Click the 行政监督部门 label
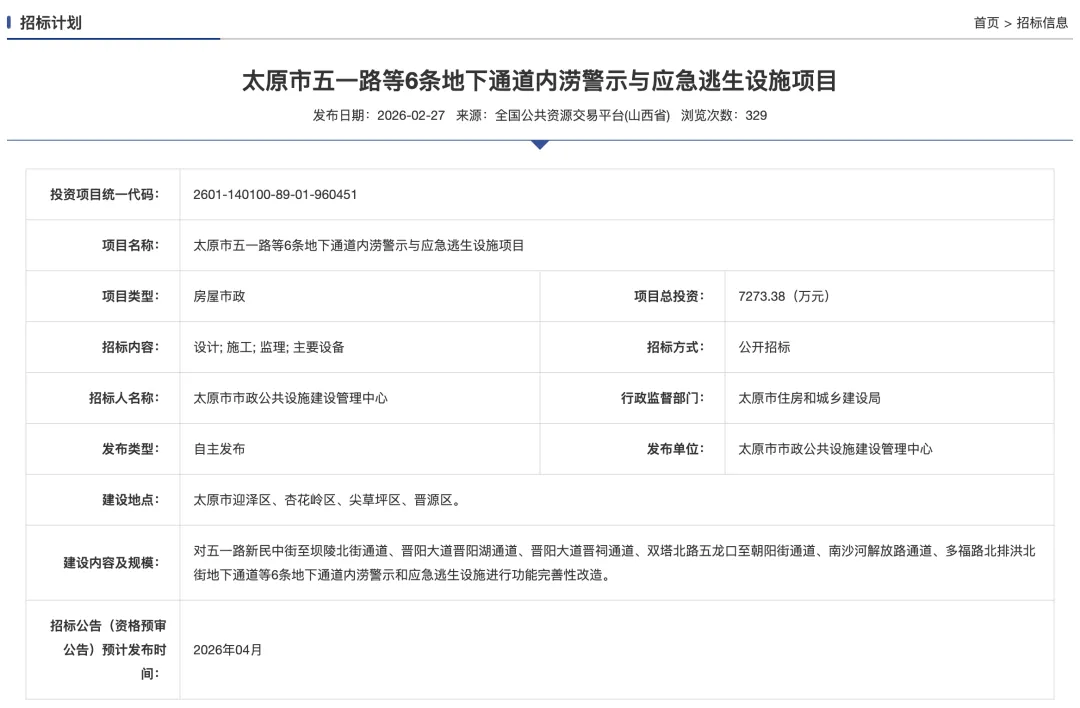This screenshot has height=708, width=1080. [663, 398]
